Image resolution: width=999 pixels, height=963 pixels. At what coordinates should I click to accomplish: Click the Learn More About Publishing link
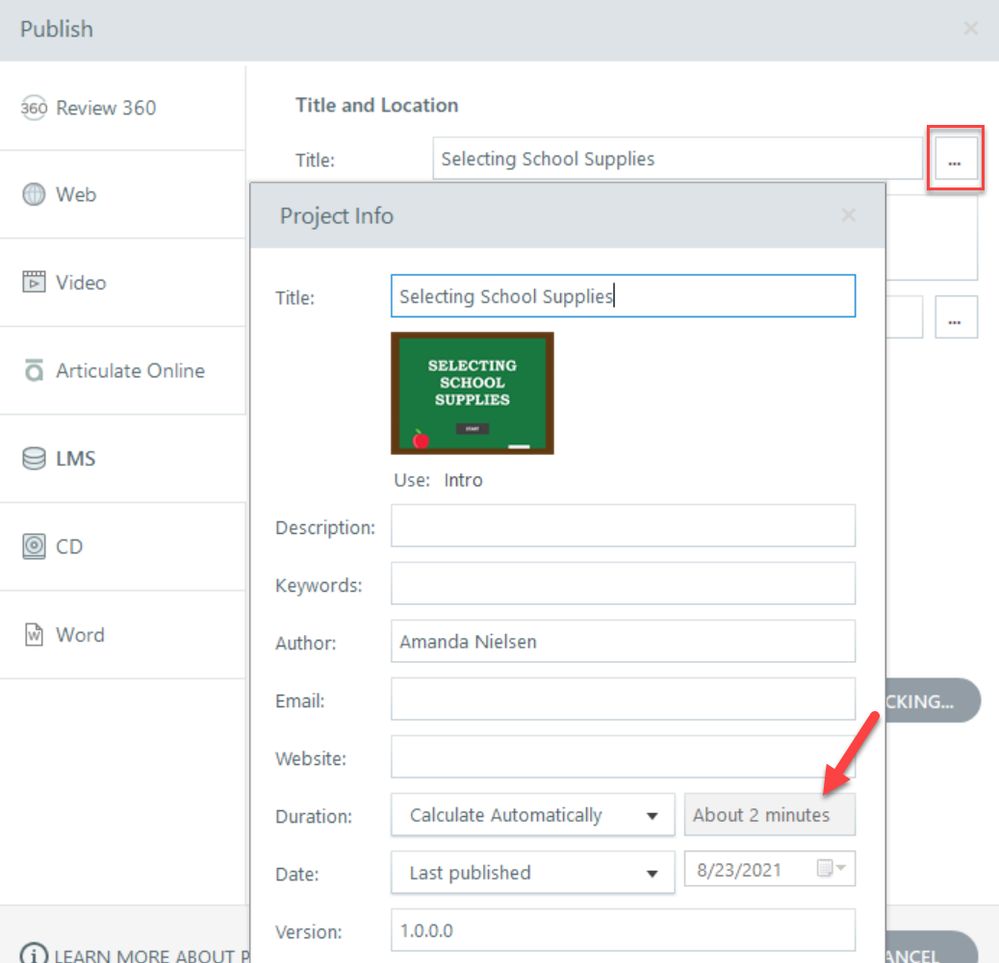click(152, 955)
